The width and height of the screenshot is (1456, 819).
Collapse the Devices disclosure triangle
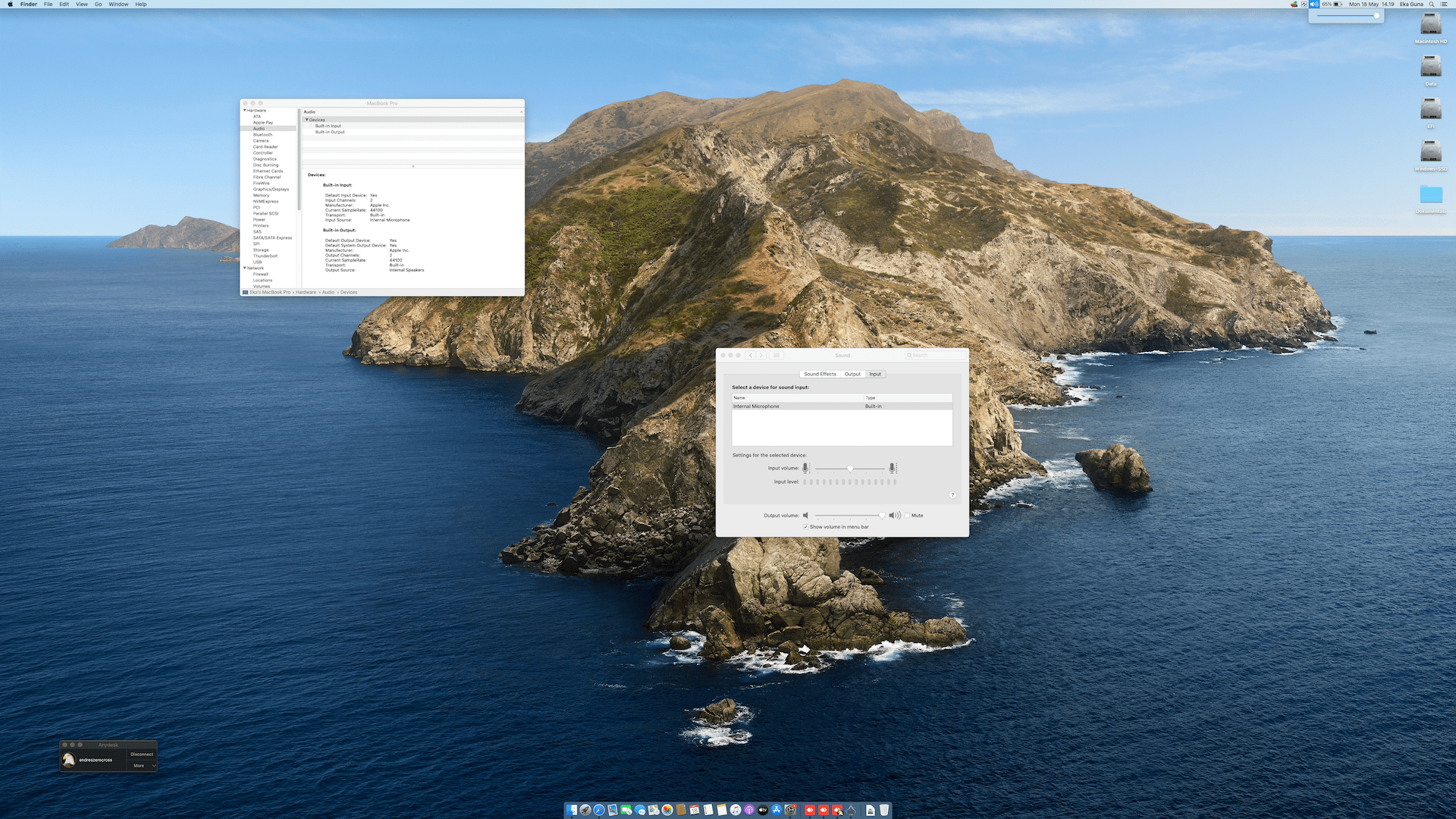click(x=307, y=120)
